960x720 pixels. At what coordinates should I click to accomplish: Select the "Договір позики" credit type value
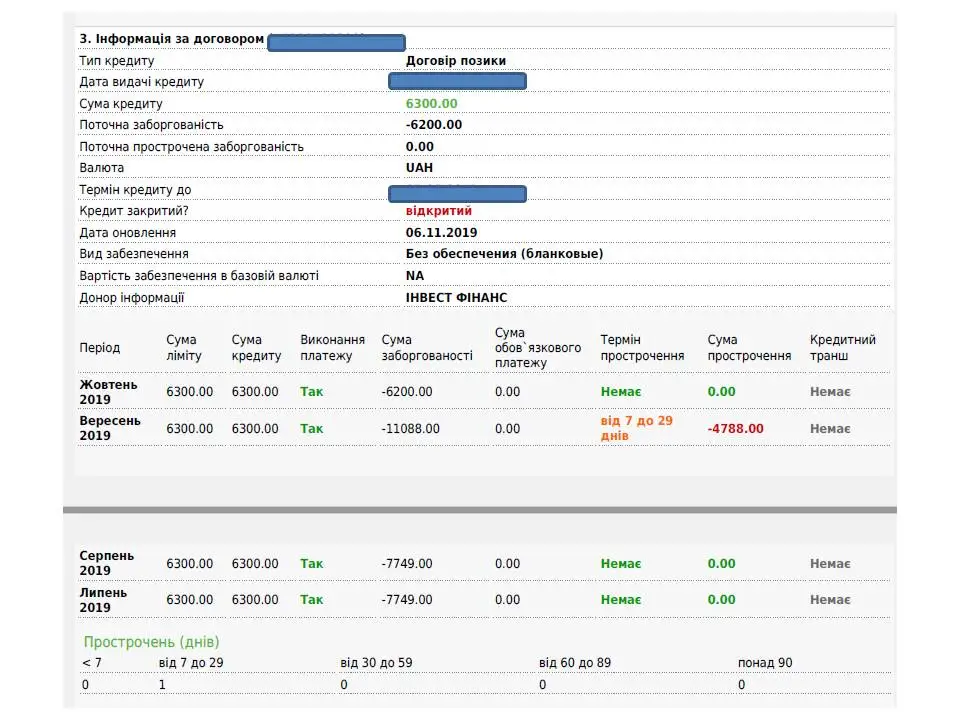(456, 61)
